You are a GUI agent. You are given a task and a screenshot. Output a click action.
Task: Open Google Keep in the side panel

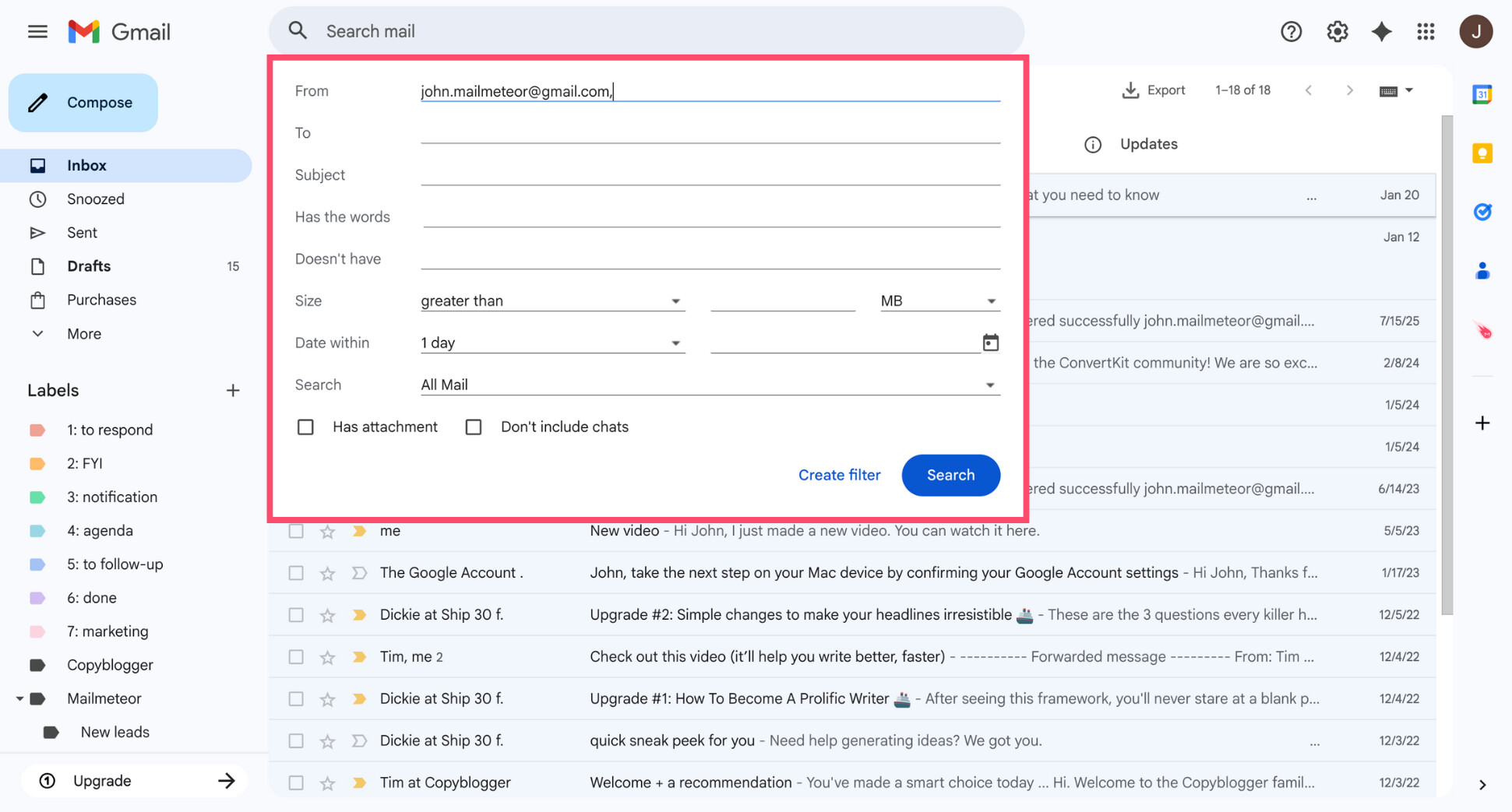tap(1482, 153)
